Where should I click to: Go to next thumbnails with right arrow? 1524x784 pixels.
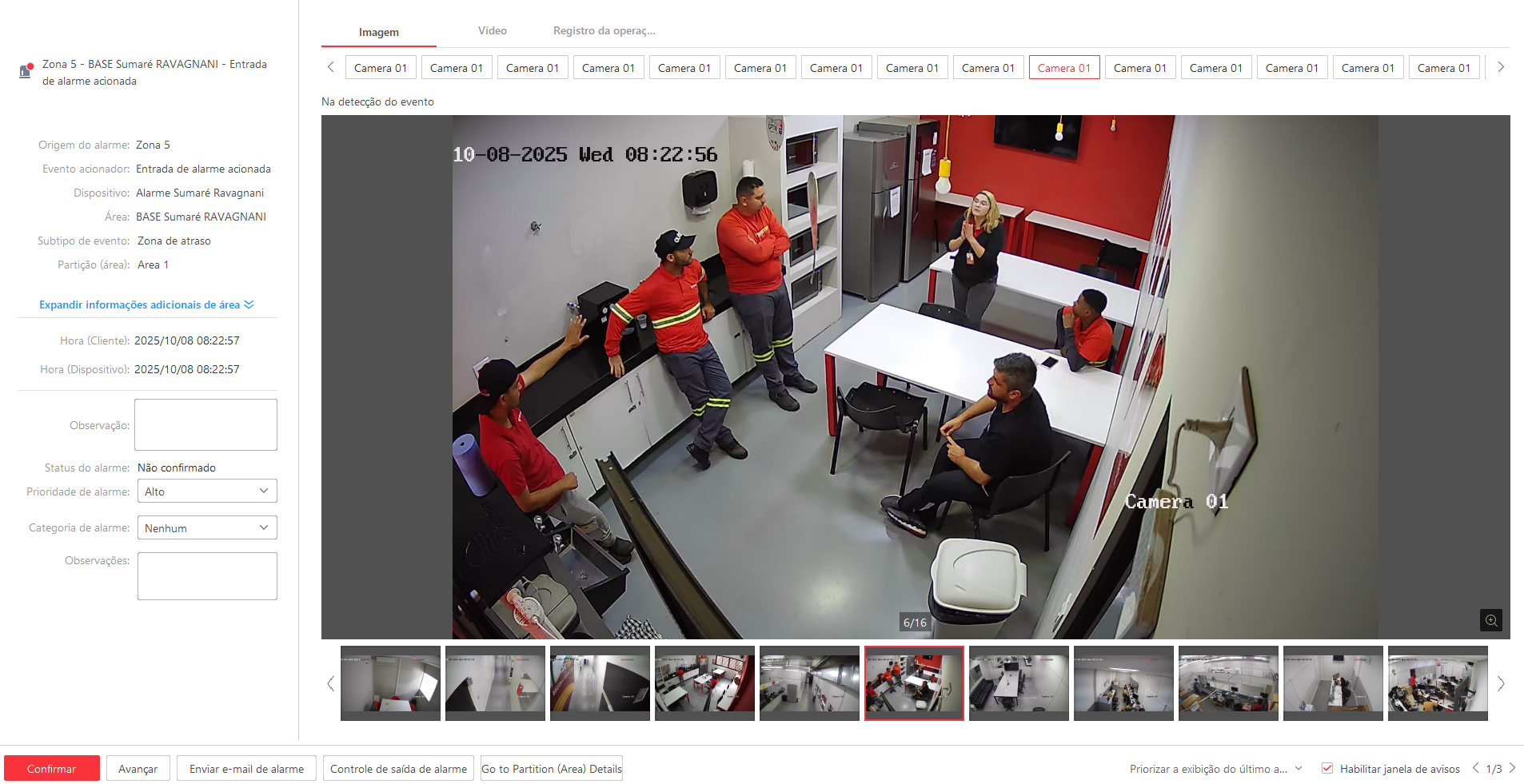[x=1501, y=683]
